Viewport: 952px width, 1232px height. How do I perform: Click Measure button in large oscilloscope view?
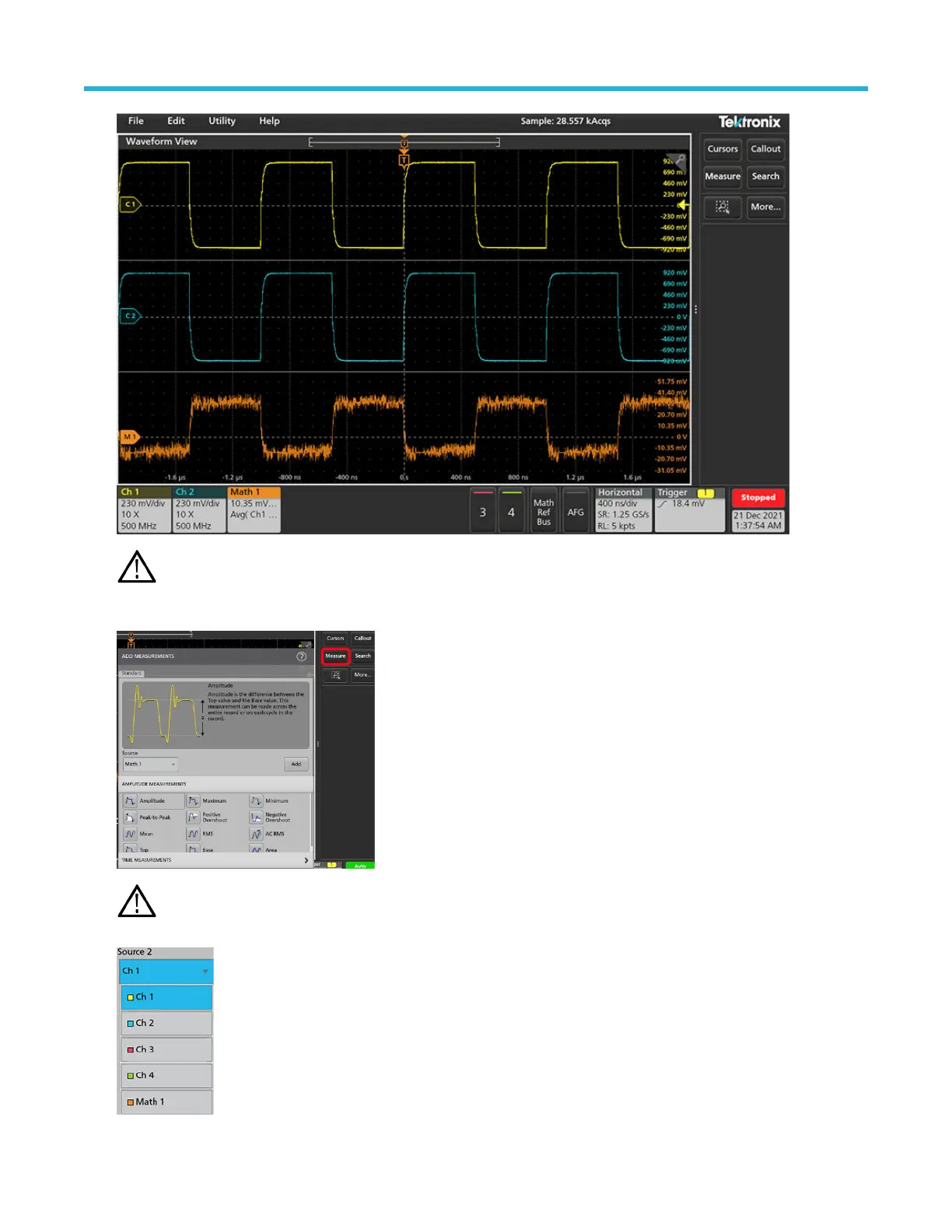point(723,177)
